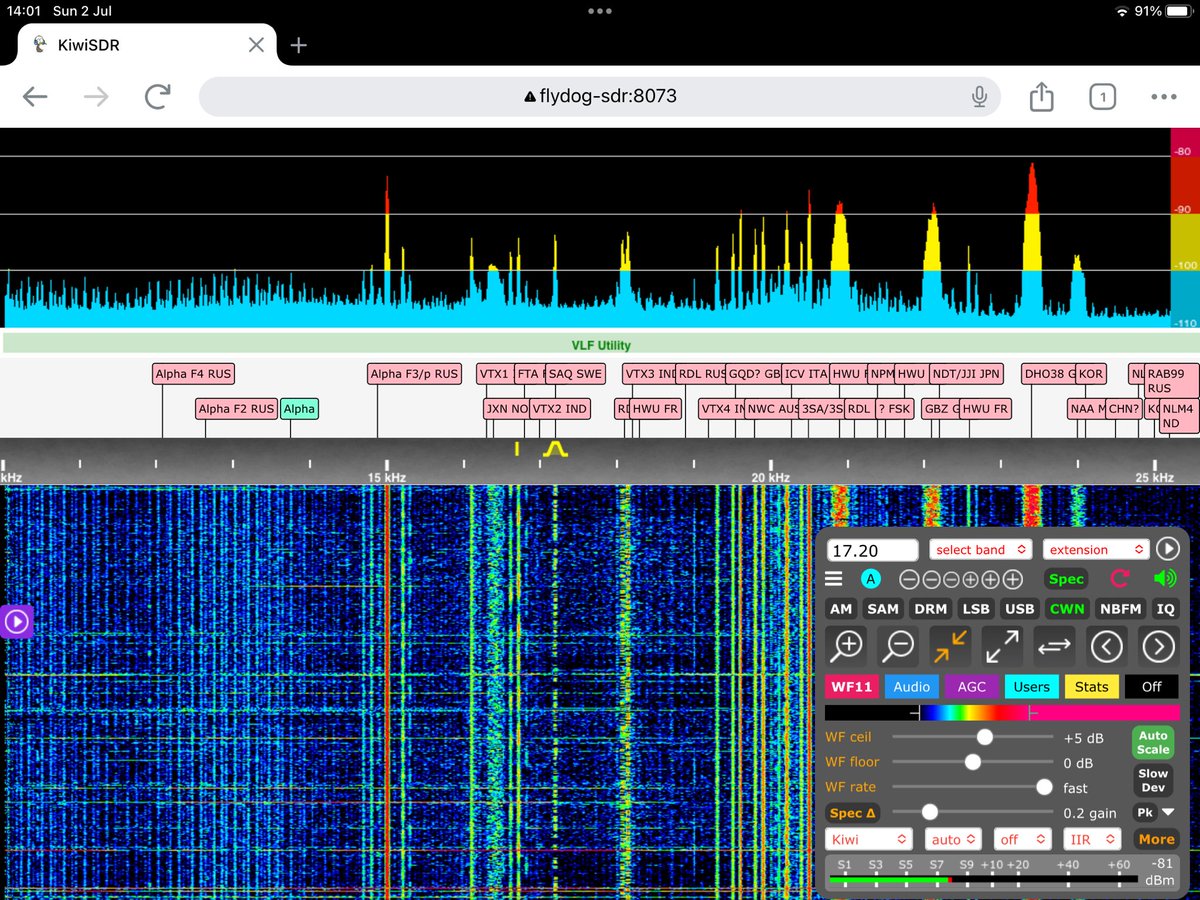The image size is (1200, 900).
Task: Select USB demodulation mode
Action: (1019, 608)
